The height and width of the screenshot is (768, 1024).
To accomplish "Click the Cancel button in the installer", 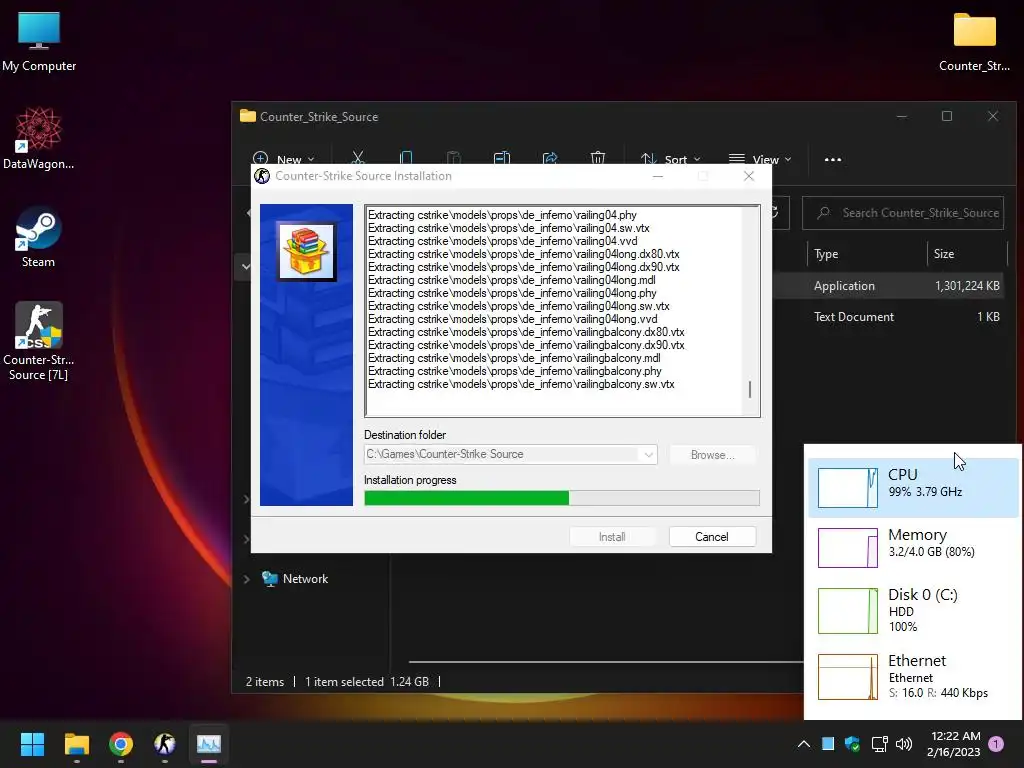I will click(x=712, y=537).
